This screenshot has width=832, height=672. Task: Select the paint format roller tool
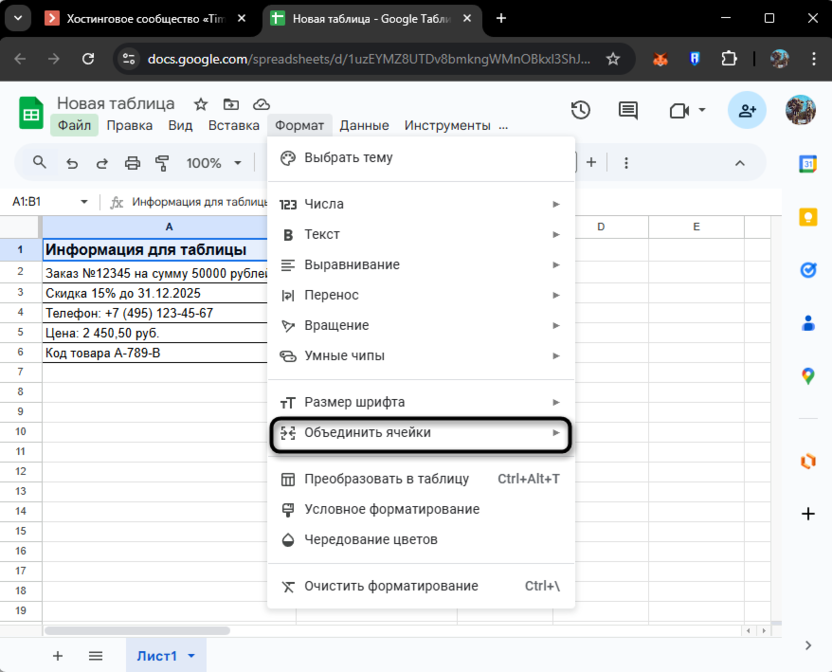pyautogui.click(x=162, y=163)
